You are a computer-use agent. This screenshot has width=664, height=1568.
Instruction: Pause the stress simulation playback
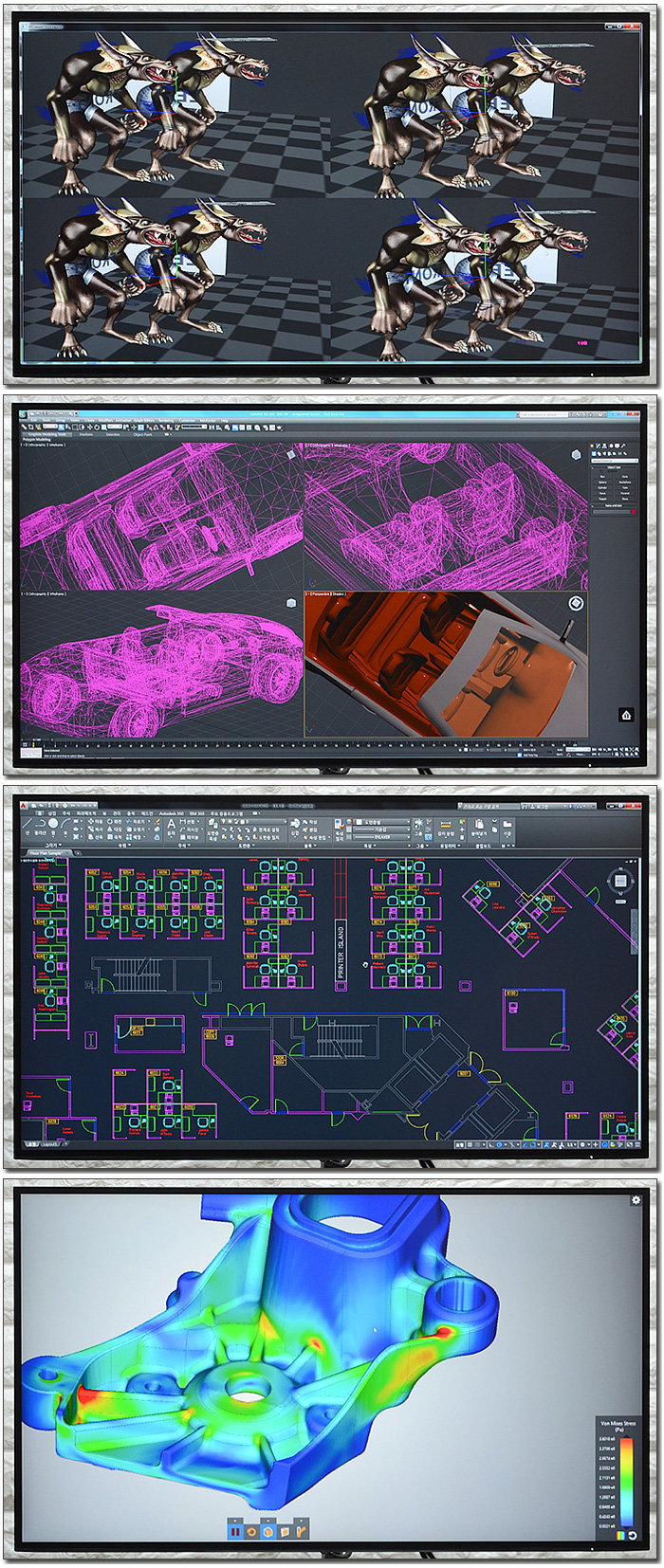point(235,1532)
